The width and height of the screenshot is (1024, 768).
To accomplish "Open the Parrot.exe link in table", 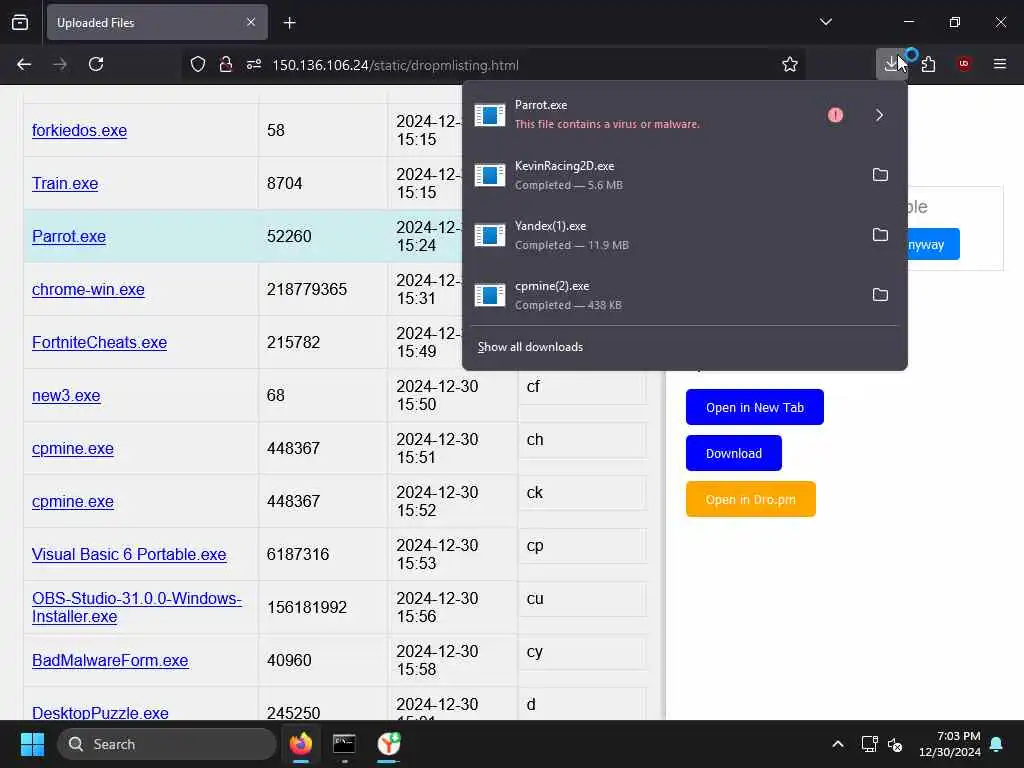I will [69, 236].
